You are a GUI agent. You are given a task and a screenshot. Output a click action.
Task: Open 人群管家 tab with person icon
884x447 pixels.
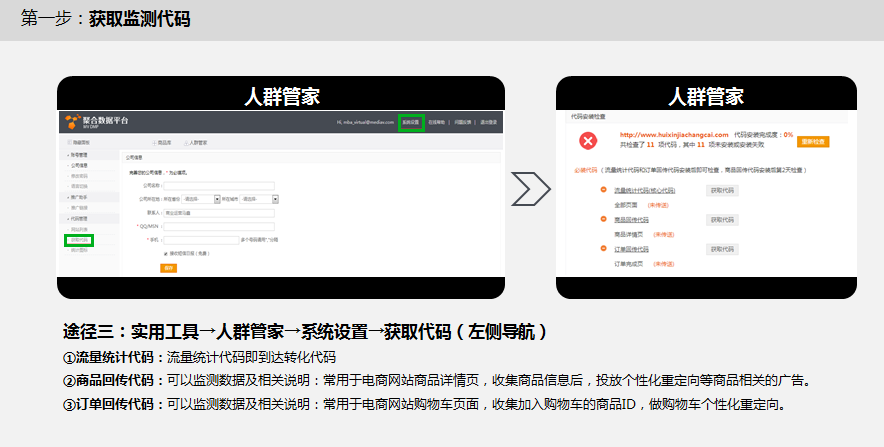(x=195, y=143)
